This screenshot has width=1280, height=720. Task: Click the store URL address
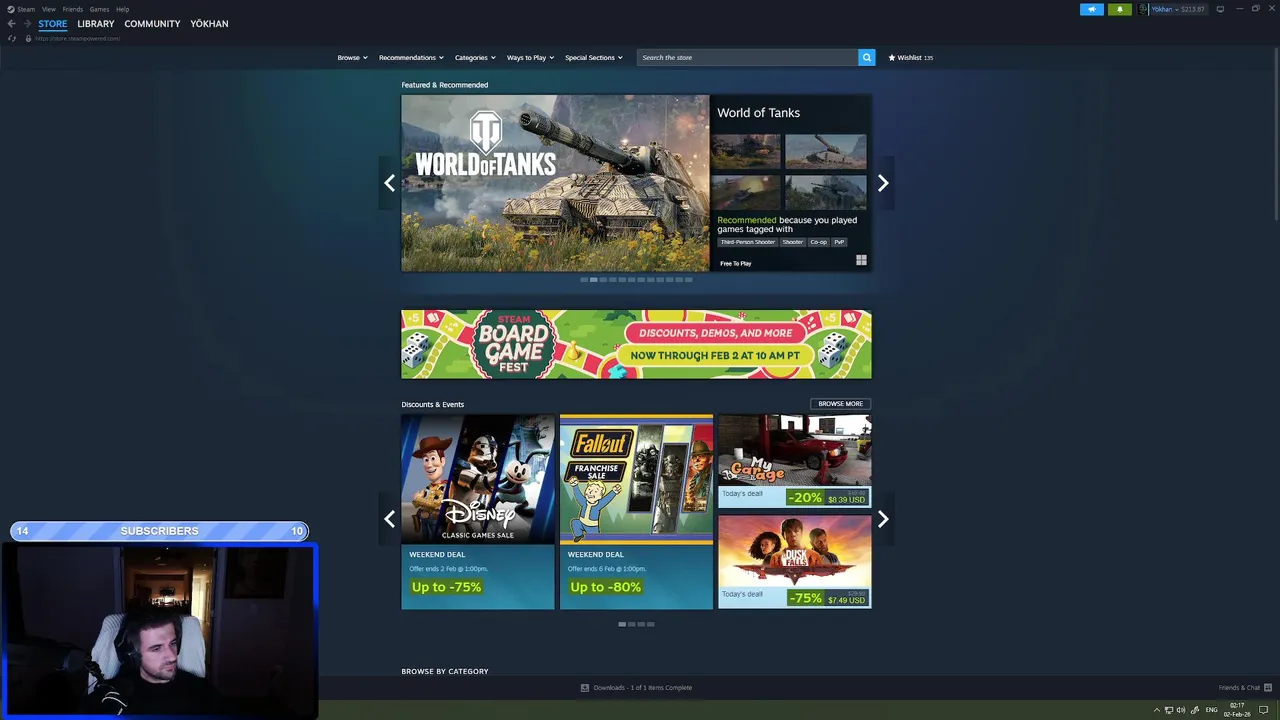(77, 38)
